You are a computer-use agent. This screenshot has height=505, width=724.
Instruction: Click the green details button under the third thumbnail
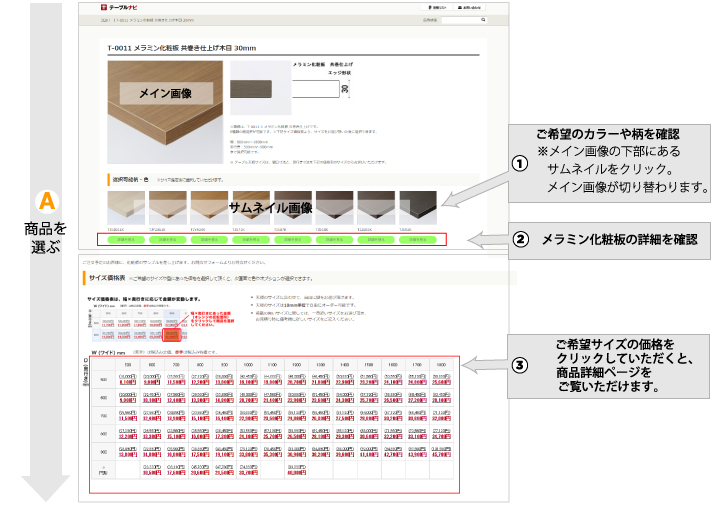click(209, 240)
